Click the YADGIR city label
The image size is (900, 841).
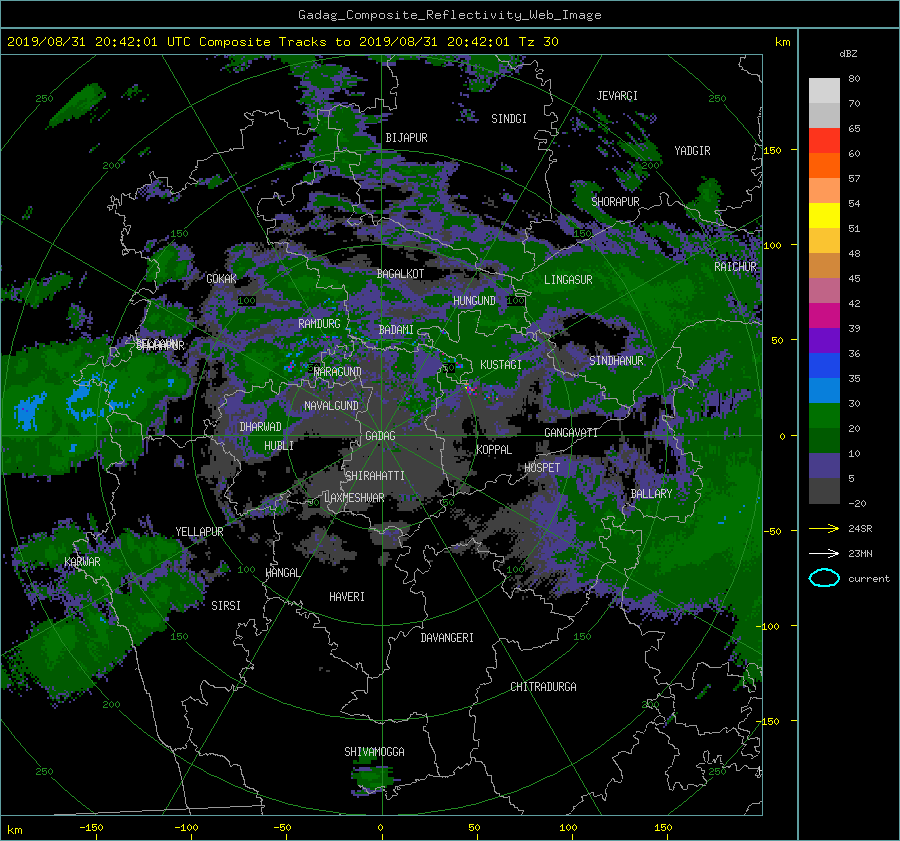tap(692, 151)
